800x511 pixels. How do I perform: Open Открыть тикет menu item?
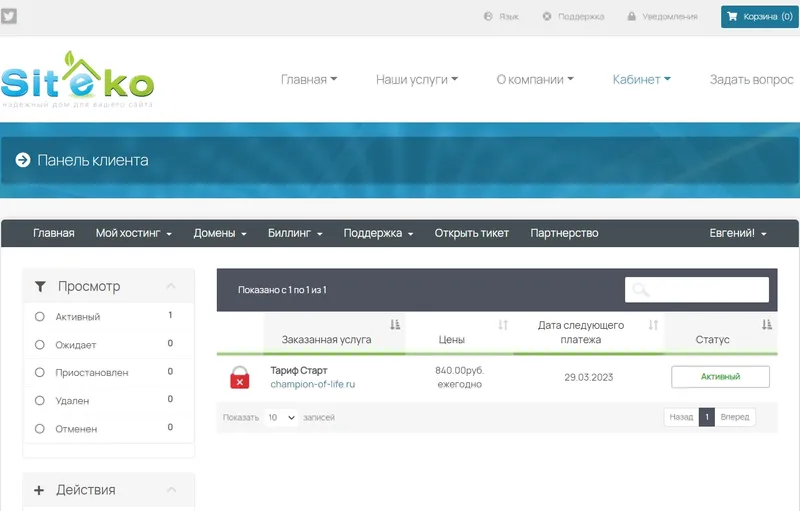tap(471, 233)
